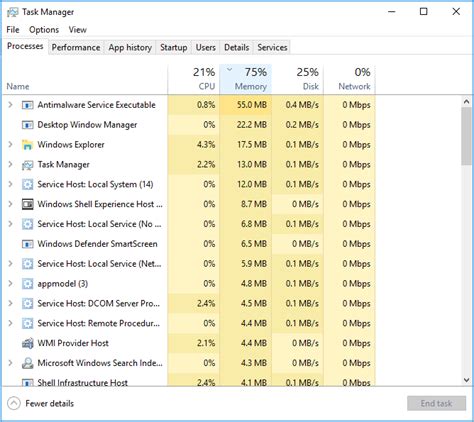This screenshot has width=474, height=422.
Task: Expand the Antimalware Service Executable entry
Action: (x=10, y=105)
